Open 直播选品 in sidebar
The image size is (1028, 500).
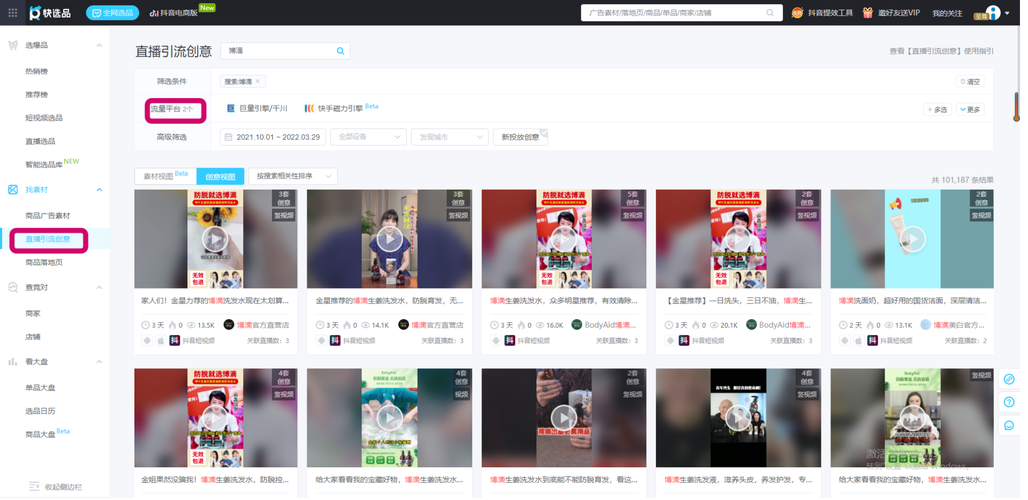pyautogui.click(x=40, y=141)
